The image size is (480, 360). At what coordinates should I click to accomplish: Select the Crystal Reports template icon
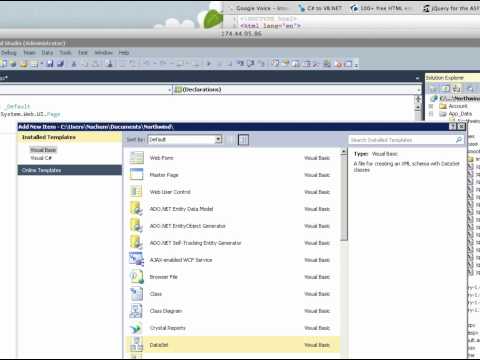point(136,328)
